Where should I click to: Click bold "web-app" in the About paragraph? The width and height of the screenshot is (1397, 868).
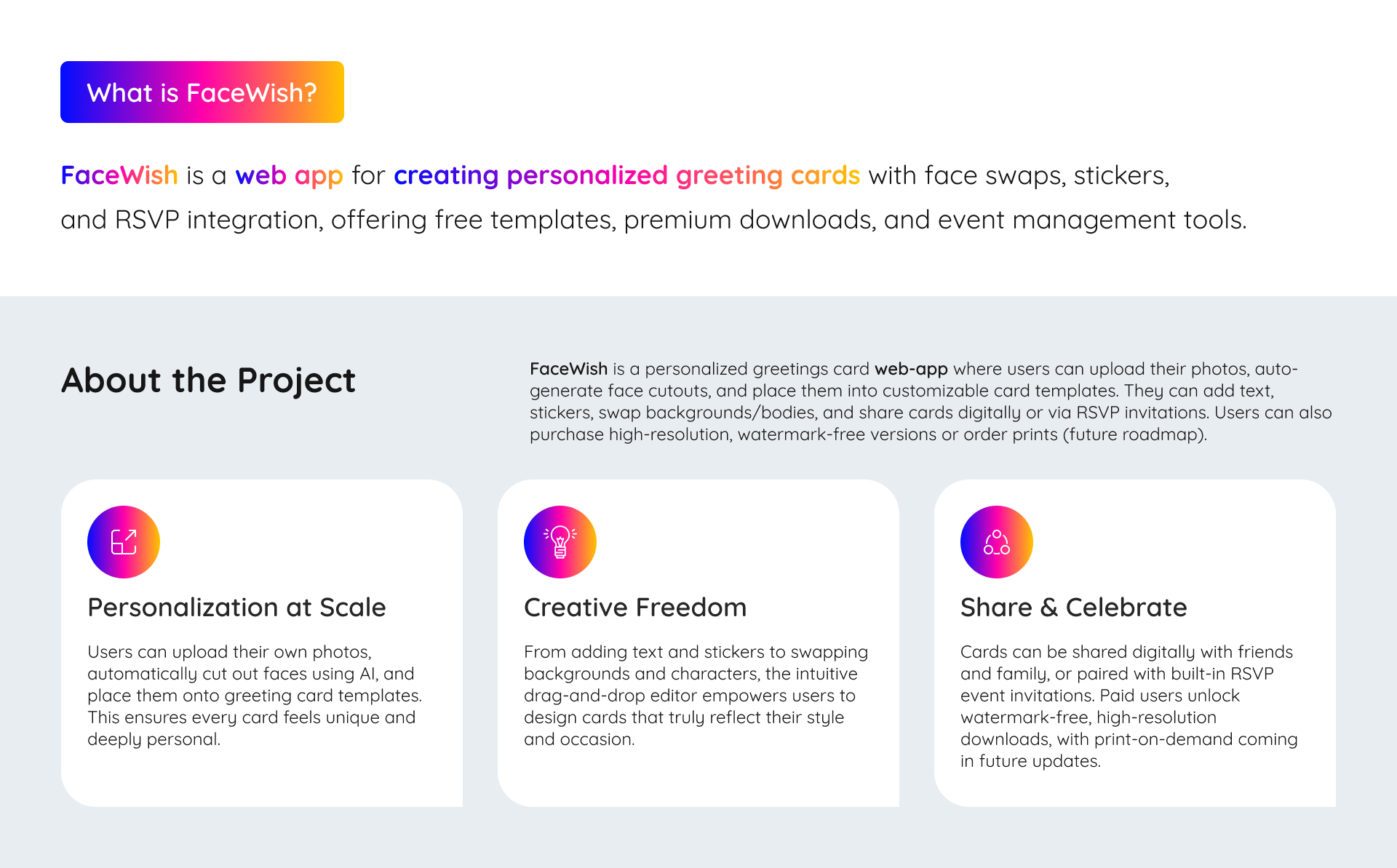click(x=911, y=369)
